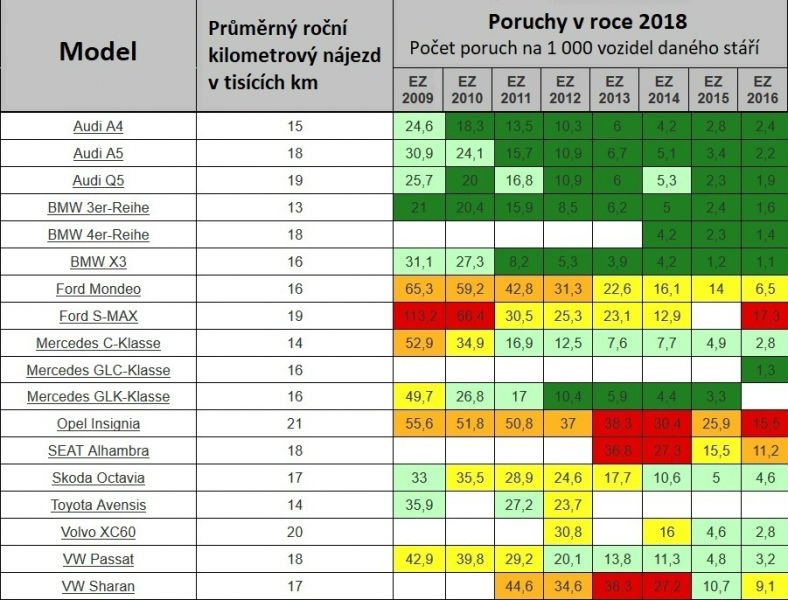Select the BMW 3er-Reihe link
The image size is (788, 600).
pyautogui.click(x=98, y=208)
